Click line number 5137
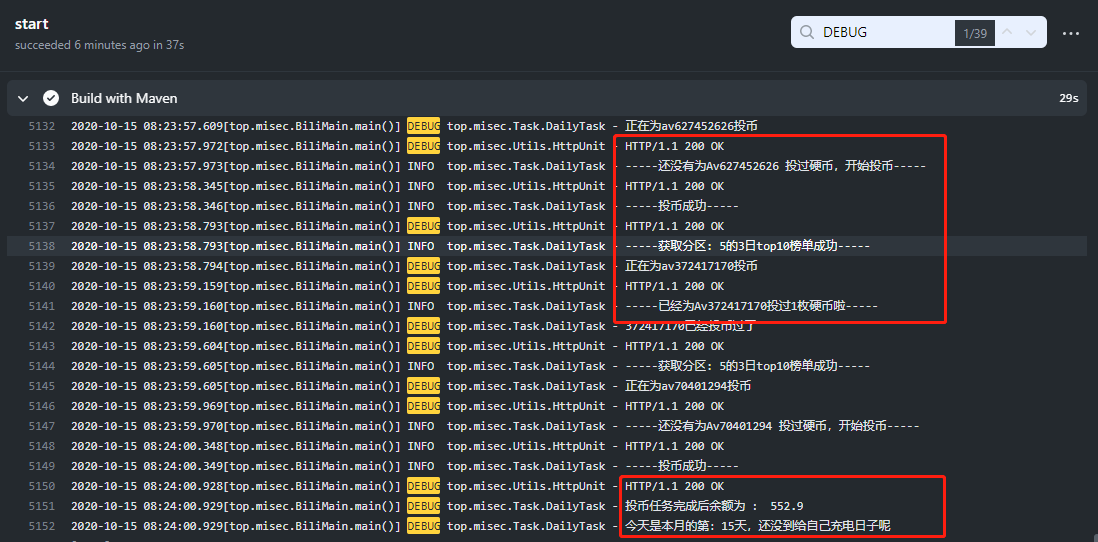The width and height of the screenshot is (1098, 542). [41, 226]
